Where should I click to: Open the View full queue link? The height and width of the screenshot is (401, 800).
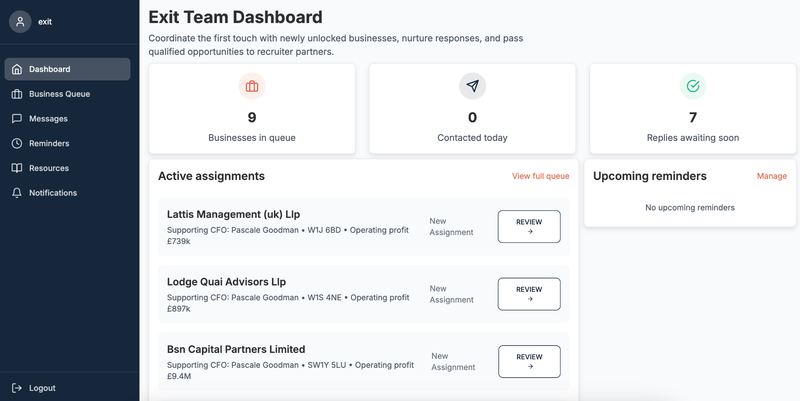[x=541, y=176]
